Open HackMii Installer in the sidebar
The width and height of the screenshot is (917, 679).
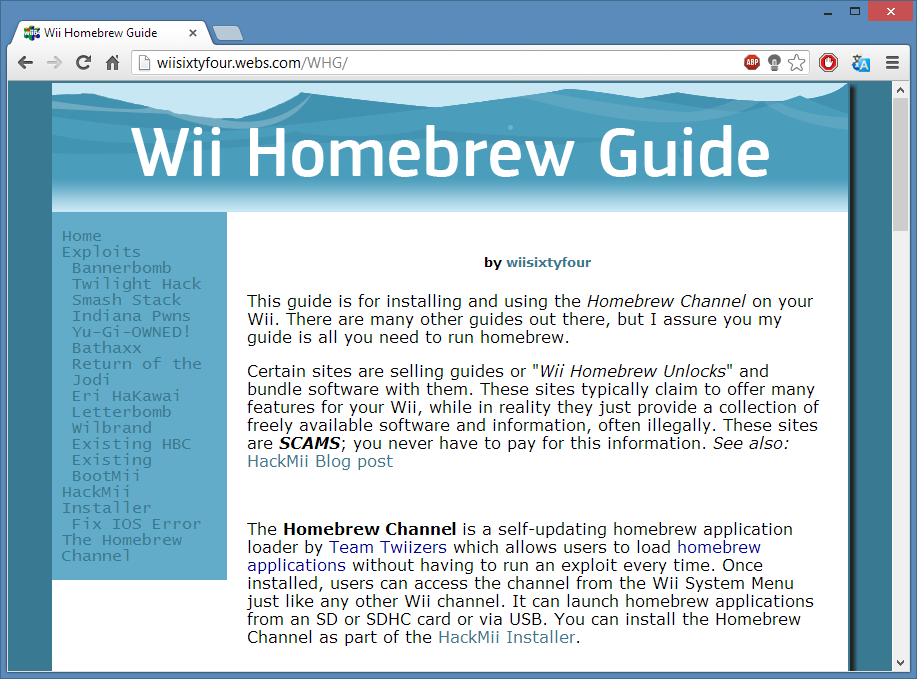click(x=106, y=500)
